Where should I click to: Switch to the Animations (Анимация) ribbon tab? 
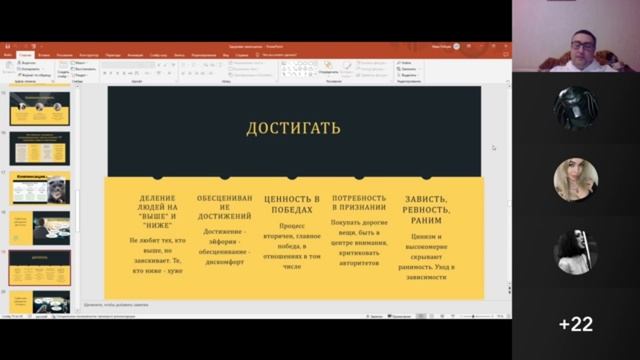[x=135, y=55]
